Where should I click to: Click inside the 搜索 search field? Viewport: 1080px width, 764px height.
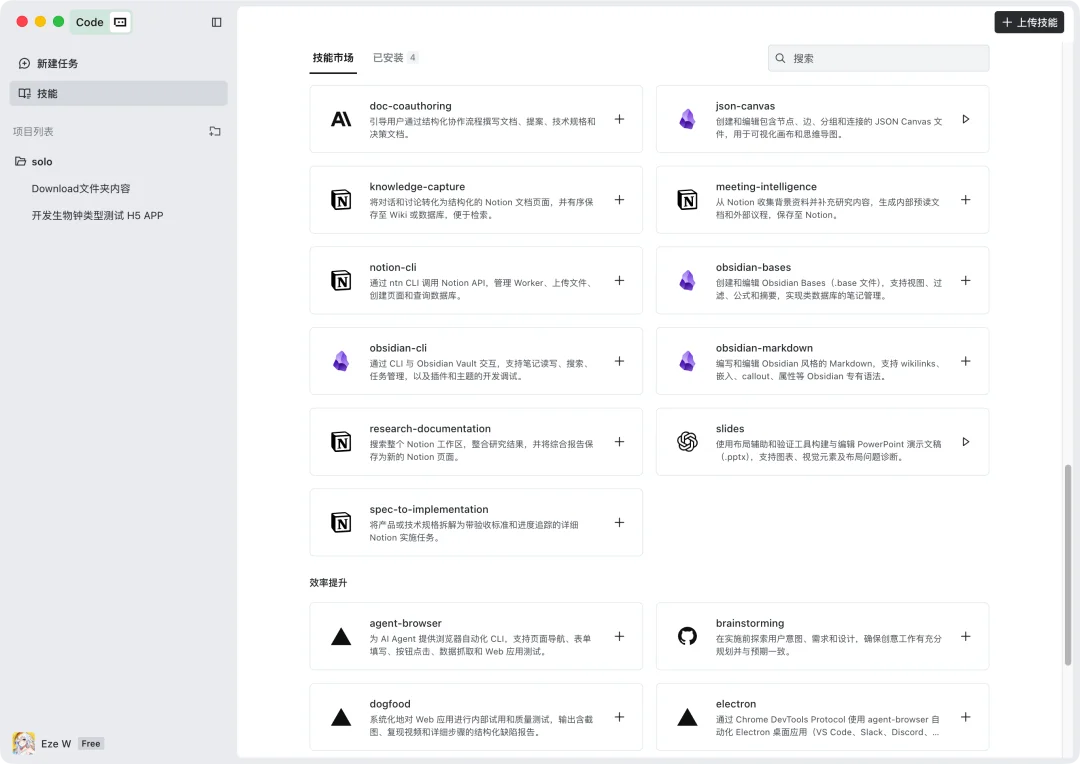click(x=877, y=58)
